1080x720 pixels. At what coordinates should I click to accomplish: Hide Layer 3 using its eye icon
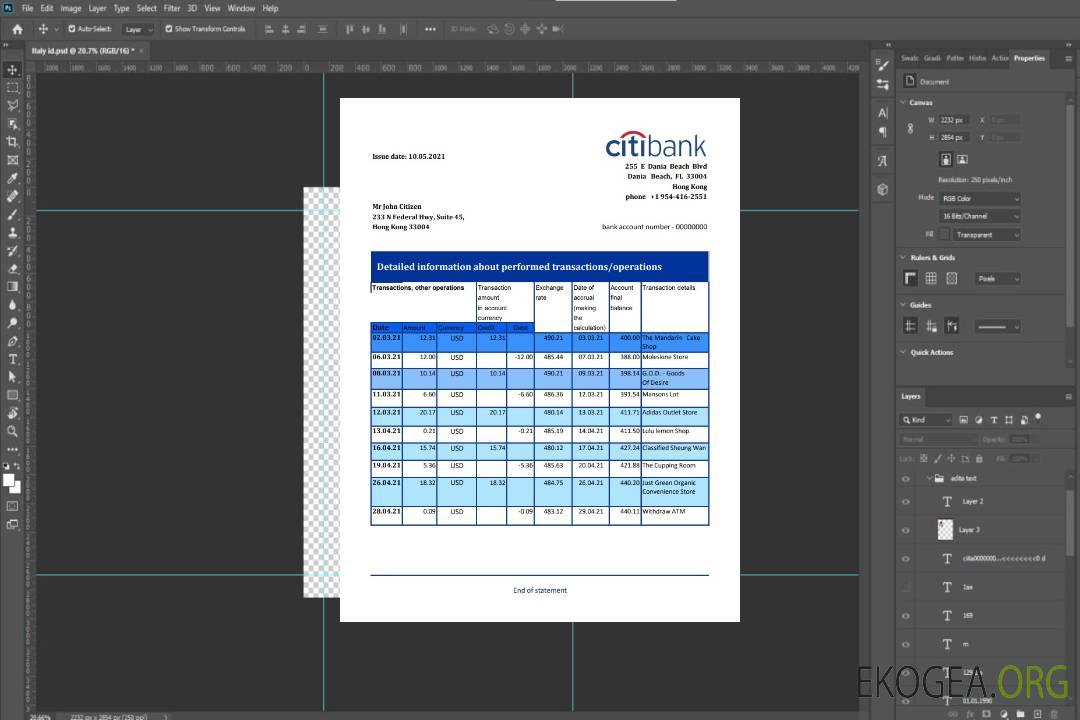coord(906,530)
